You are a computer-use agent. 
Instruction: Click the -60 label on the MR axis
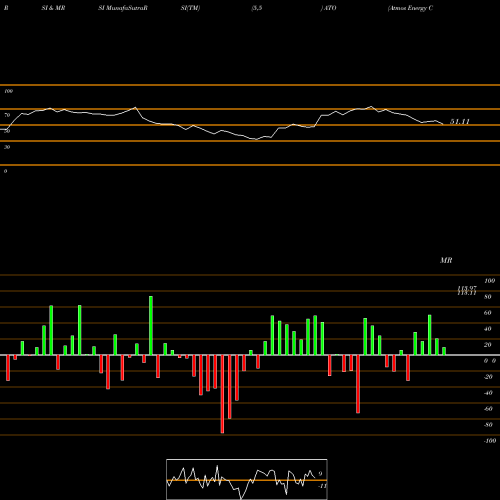tap(488, 409)
